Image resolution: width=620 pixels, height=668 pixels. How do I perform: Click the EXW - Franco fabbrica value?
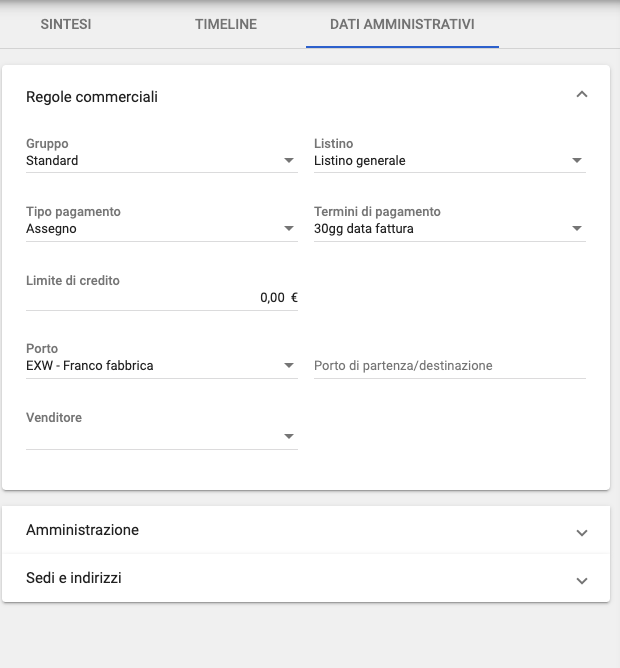pyautogui.click(x=90, y=366)
